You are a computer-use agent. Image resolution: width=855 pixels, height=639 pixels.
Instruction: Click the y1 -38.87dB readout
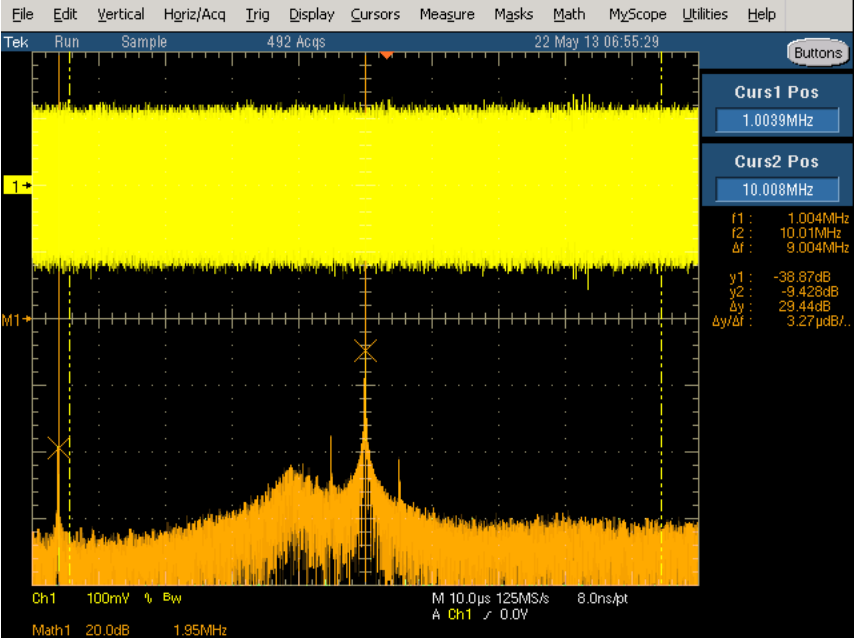click(780, 277)
